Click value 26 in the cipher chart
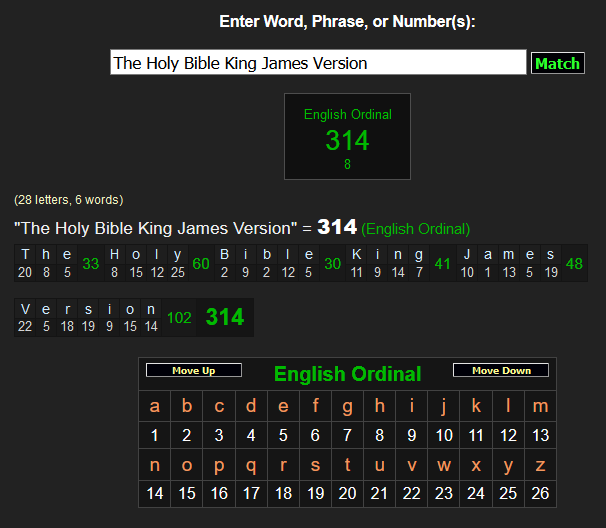The image size is (606, 528). [x=540, y=493]
